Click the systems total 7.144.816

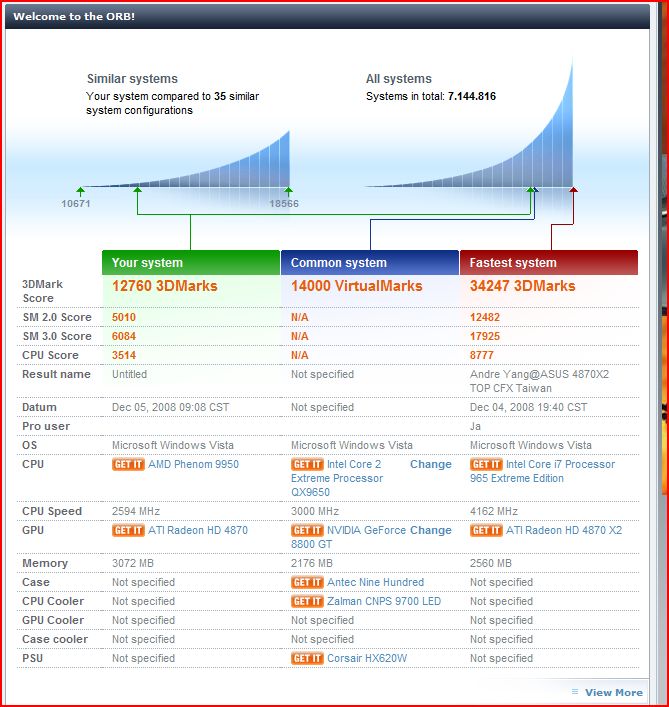tap(472, 96)
